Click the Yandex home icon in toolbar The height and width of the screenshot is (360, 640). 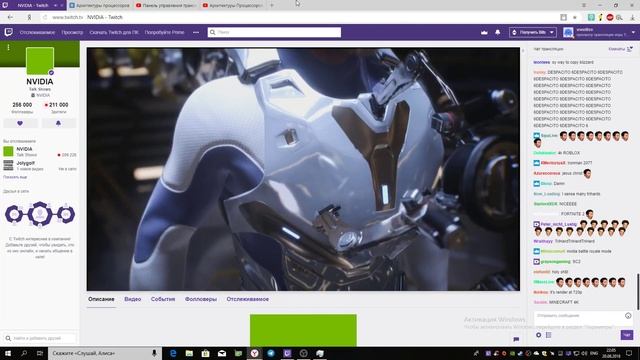pos(29,17)
